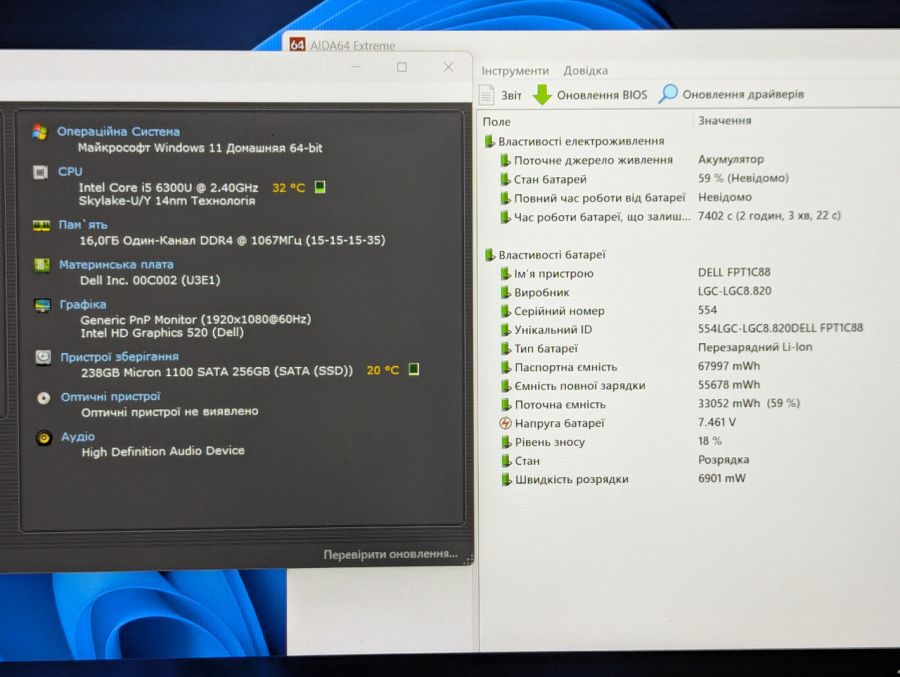
Task: Click the Значення column header
Action: pos(724,121)
